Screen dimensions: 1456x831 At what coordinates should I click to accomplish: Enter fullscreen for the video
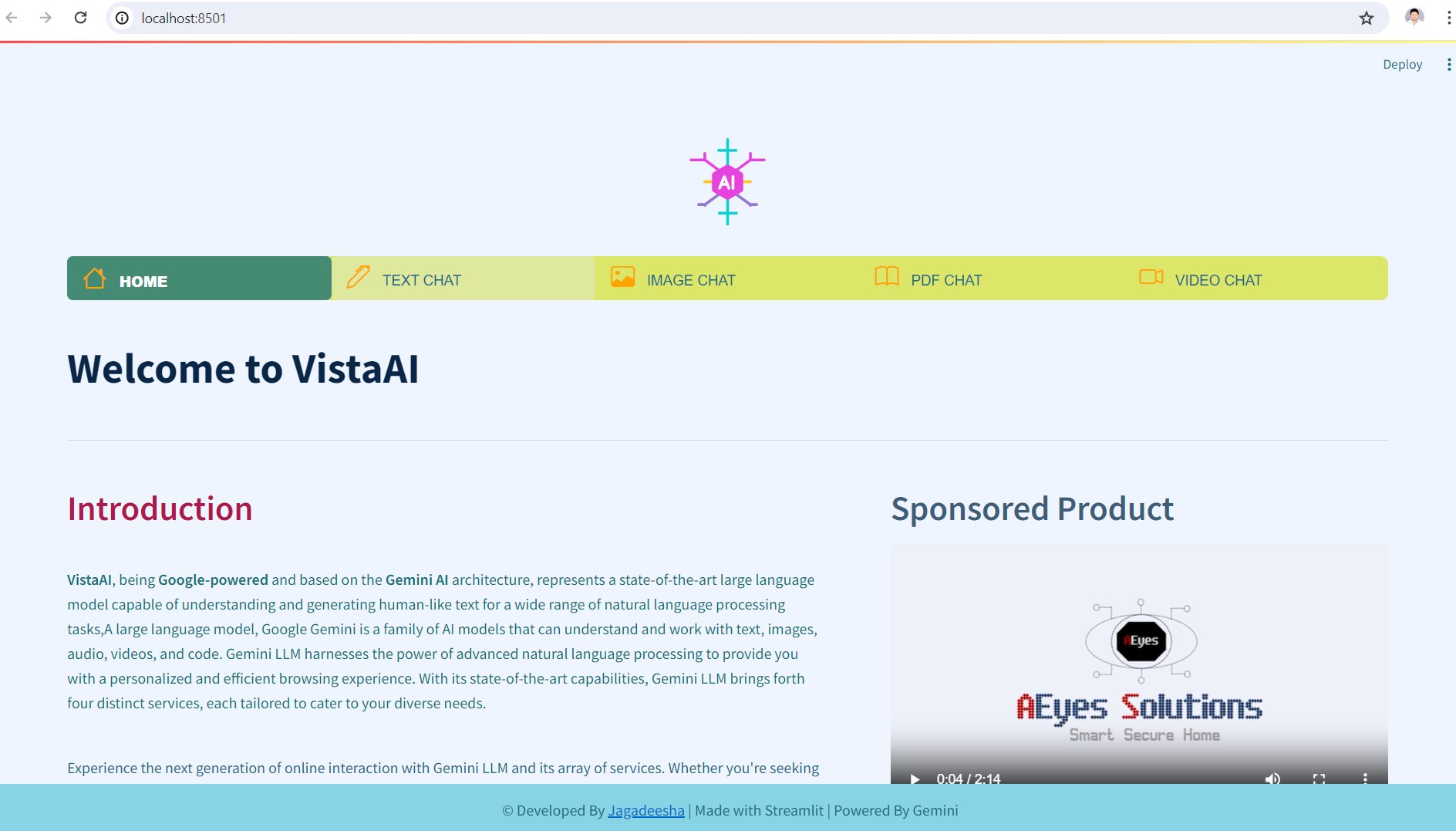[1319, 779]
